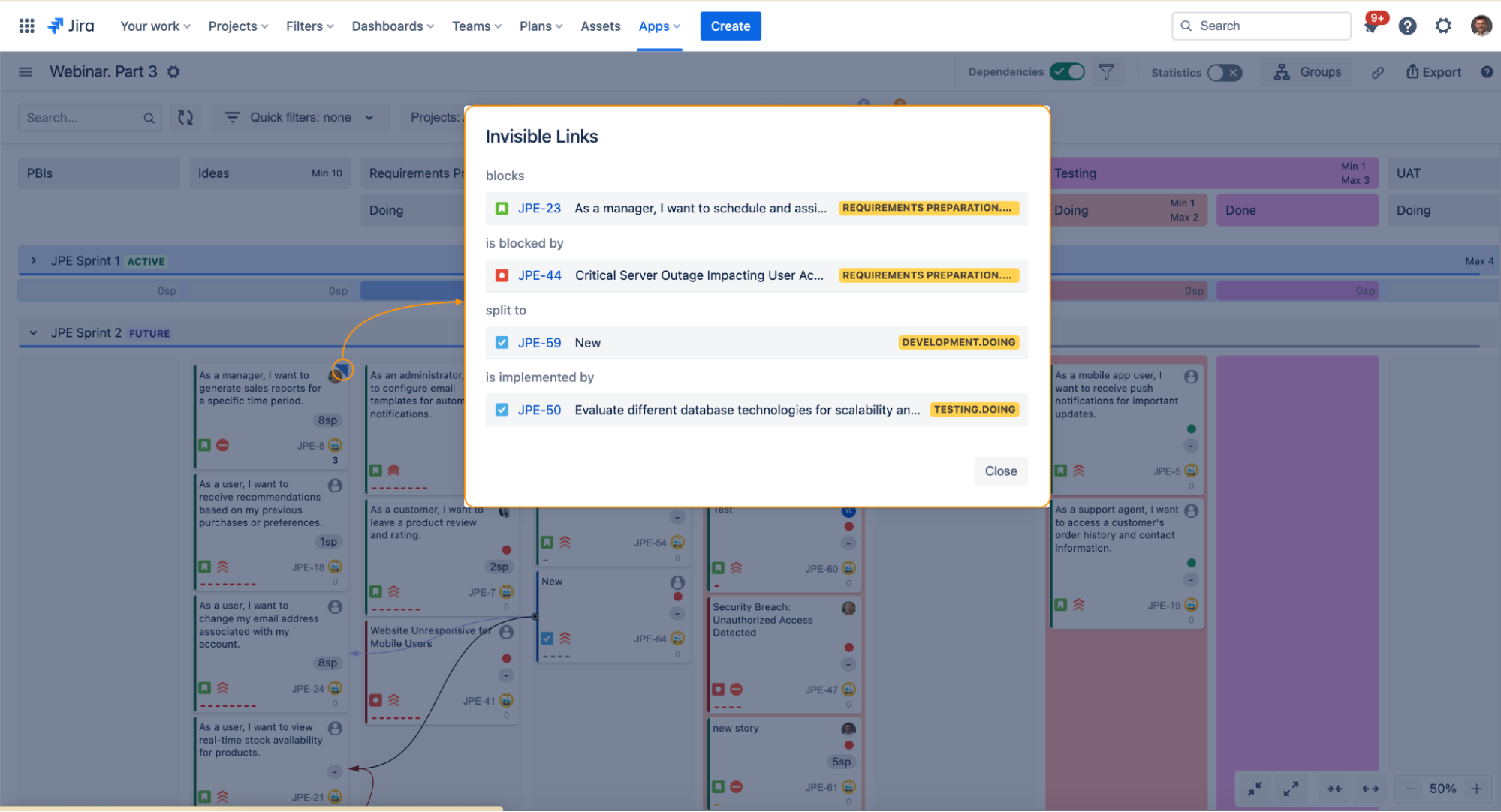
Task: Click the notifications bell icon
Action: [1372, 26]
